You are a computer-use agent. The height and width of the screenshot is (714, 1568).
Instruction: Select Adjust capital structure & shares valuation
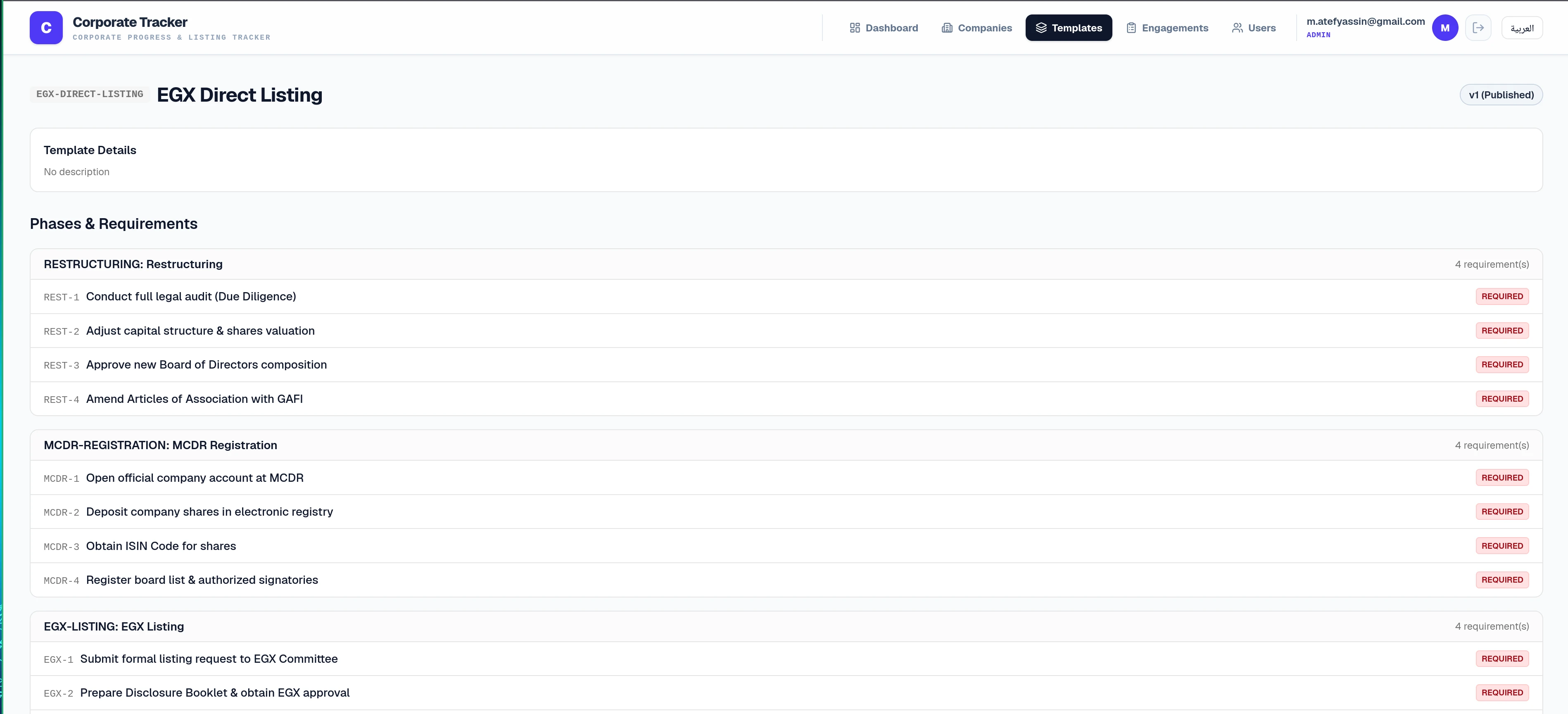coord(786,331)
